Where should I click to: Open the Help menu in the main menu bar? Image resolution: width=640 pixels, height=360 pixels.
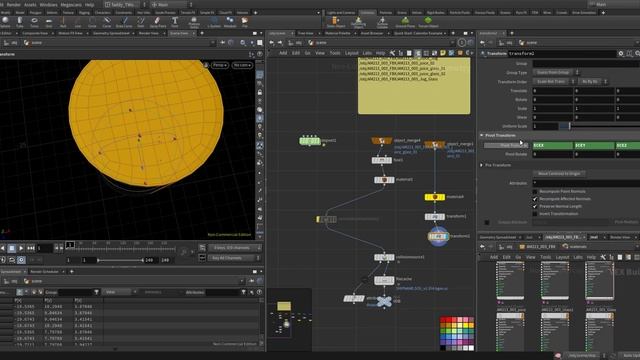click(x=89, y=4)
